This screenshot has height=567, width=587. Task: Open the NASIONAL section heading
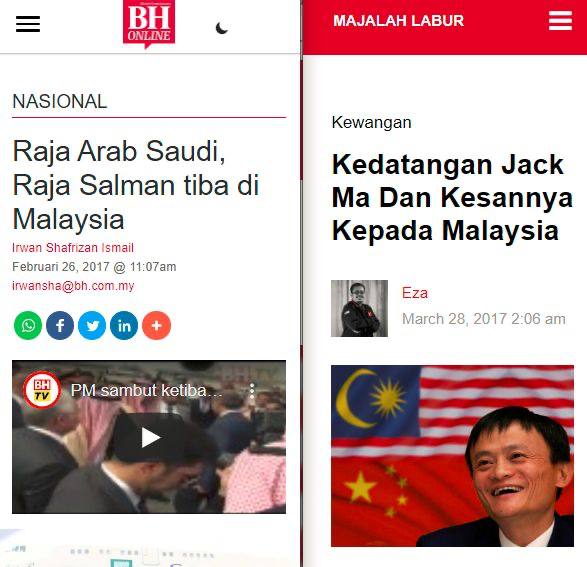coord(60,101)
